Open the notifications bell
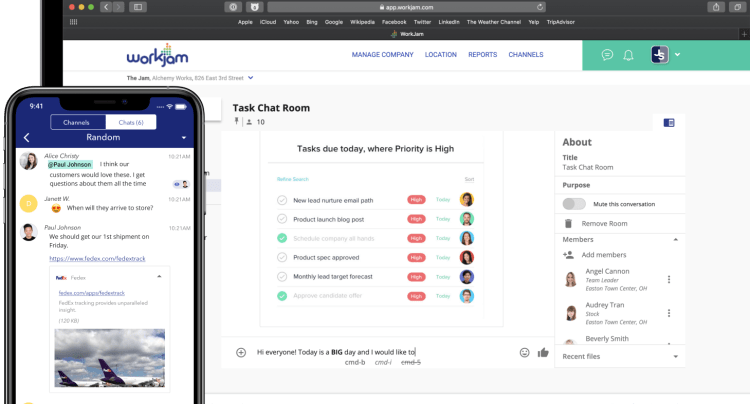 point(628,55)
